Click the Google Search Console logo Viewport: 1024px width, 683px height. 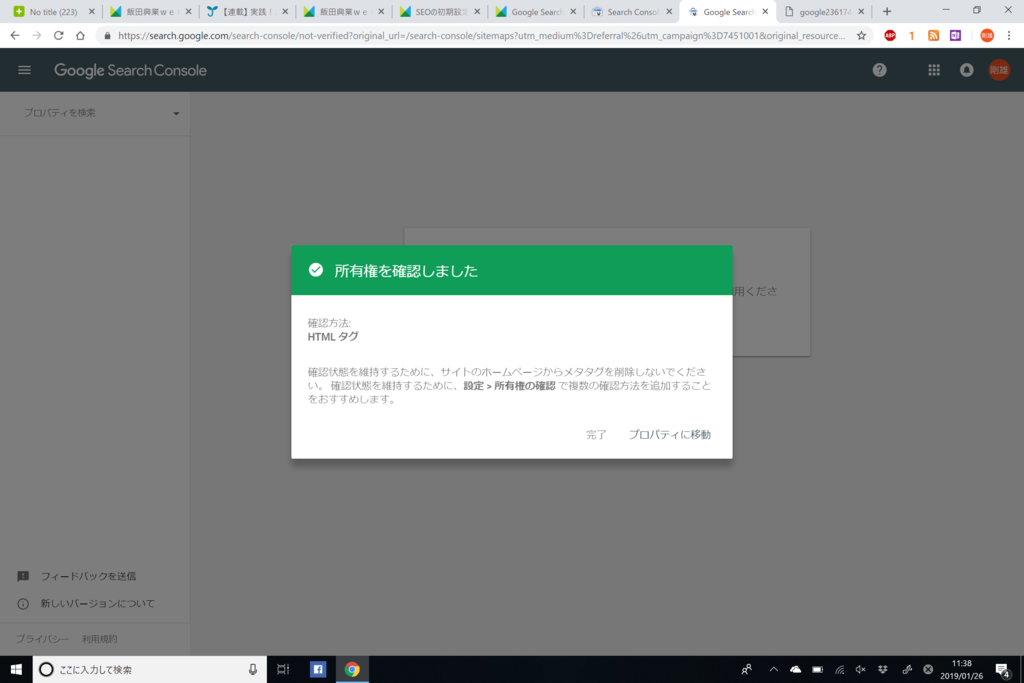(x=130, y=71)
